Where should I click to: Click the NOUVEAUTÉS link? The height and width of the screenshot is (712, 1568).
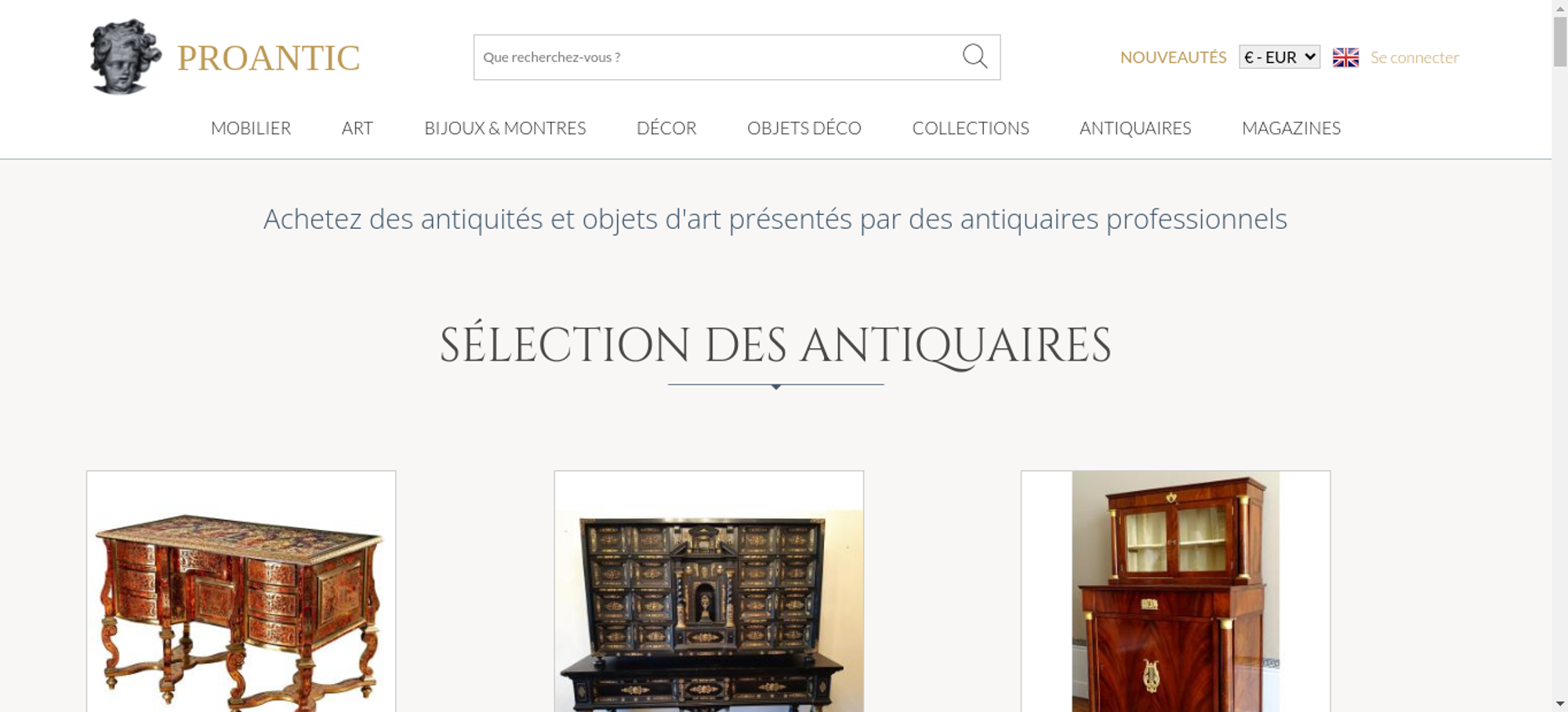1173,57
